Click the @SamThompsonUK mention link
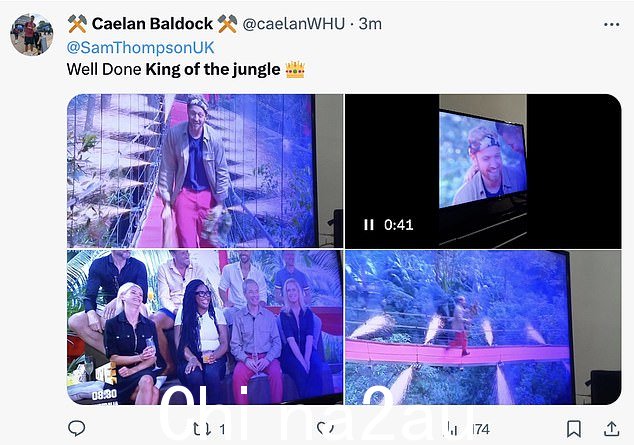The image size is (634, 445). tap(140, 47)
